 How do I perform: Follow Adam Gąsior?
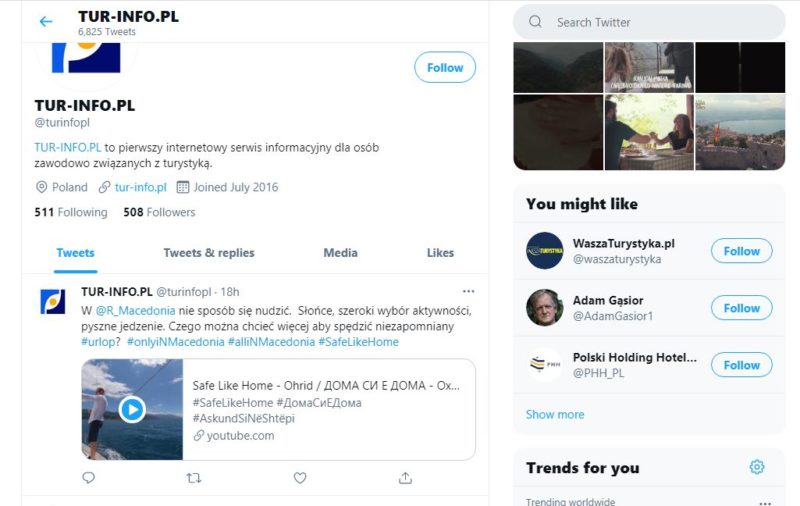point(741,308)
